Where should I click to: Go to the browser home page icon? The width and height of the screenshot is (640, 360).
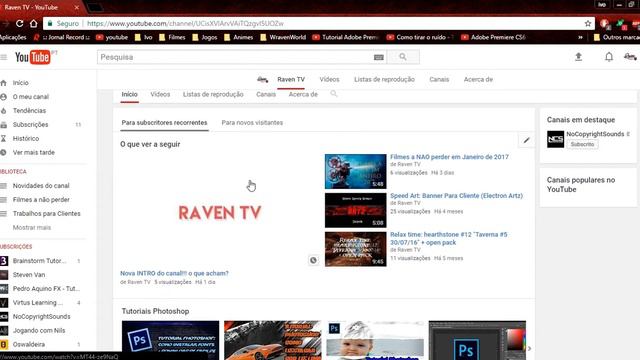point(33,24)
